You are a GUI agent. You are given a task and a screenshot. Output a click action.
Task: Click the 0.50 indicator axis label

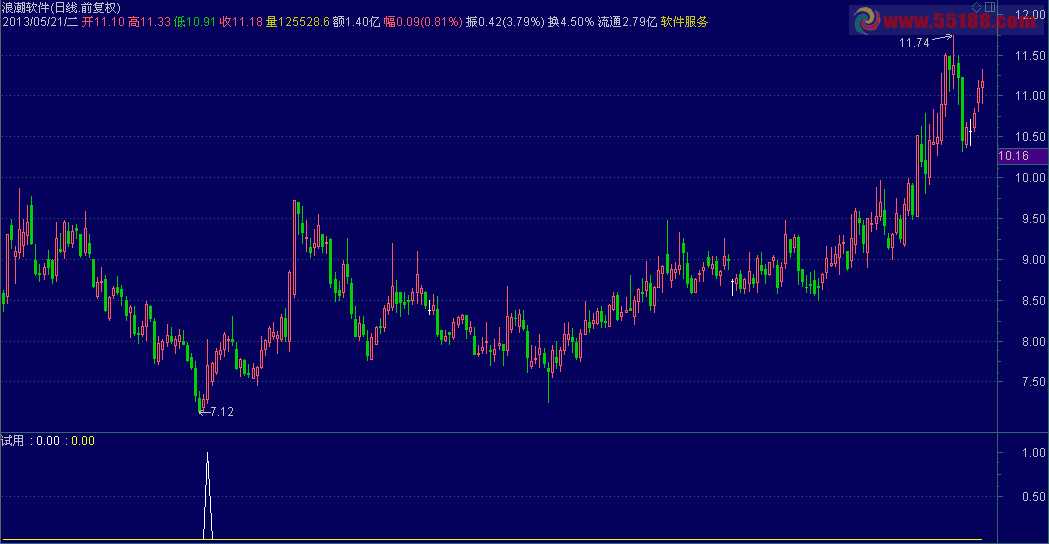pos(1033,496)
